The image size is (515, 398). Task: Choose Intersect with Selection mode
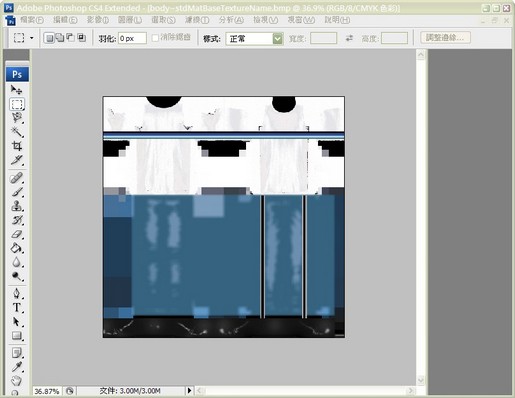pos(81,38)
